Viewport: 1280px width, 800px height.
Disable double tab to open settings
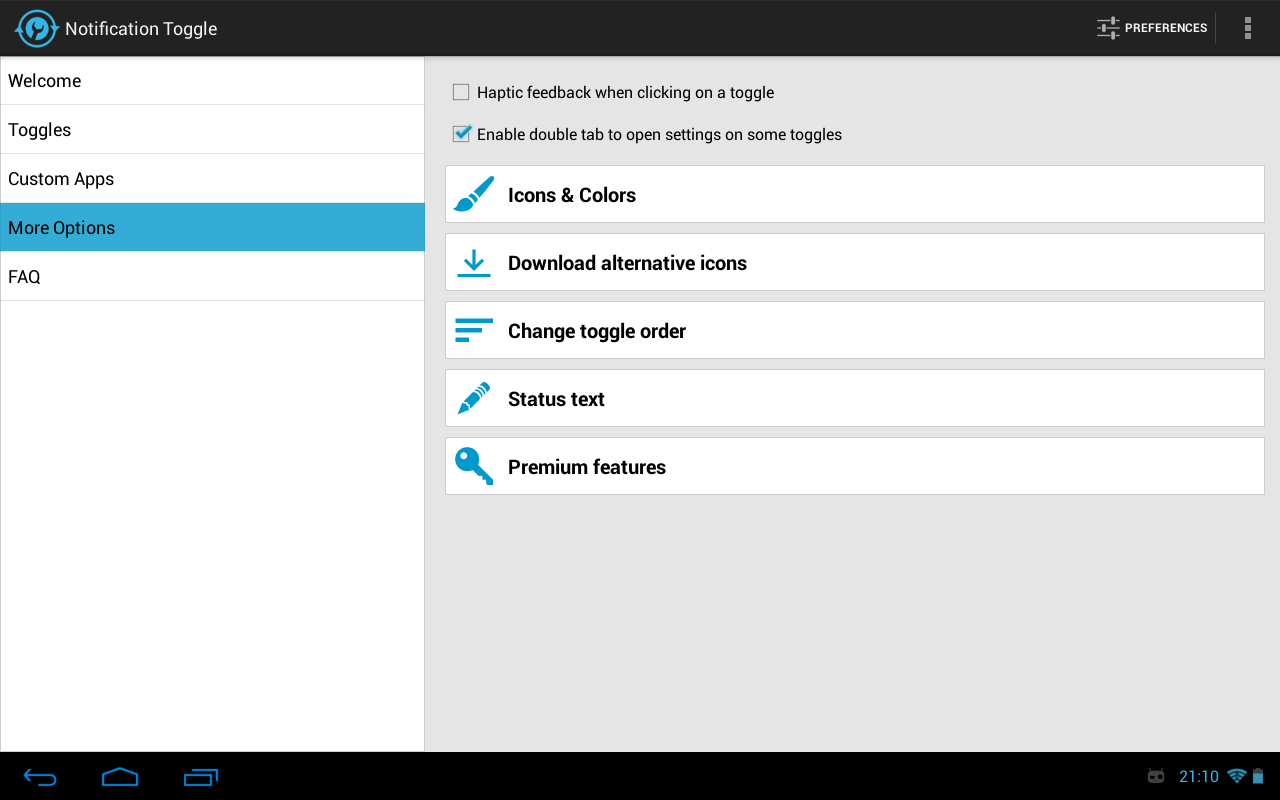click(461, 133)
